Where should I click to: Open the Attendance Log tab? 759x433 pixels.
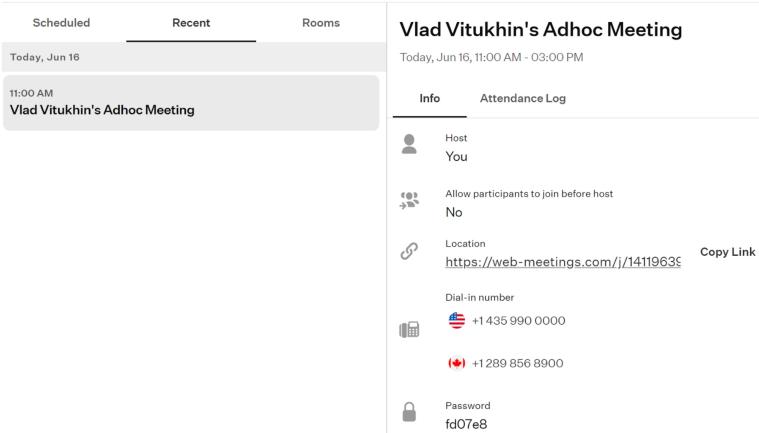click(x=523, y=98)
